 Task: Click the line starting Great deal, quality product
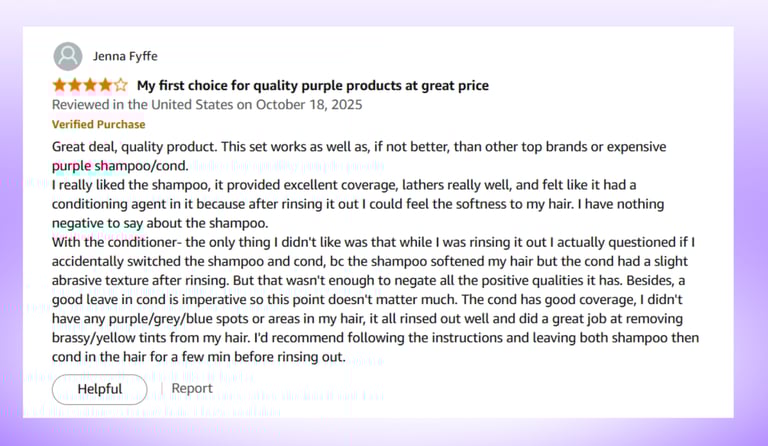click(x=359, y=147)
